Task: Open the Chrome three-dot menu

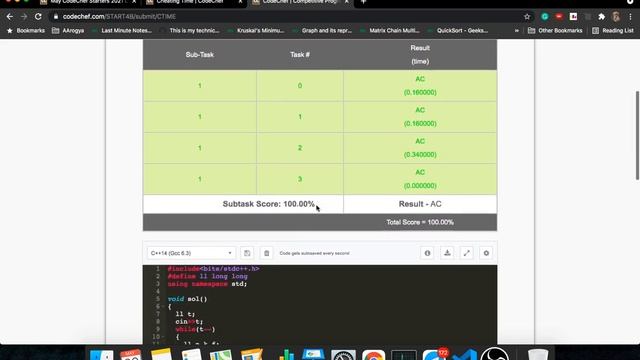Action: 630,17
